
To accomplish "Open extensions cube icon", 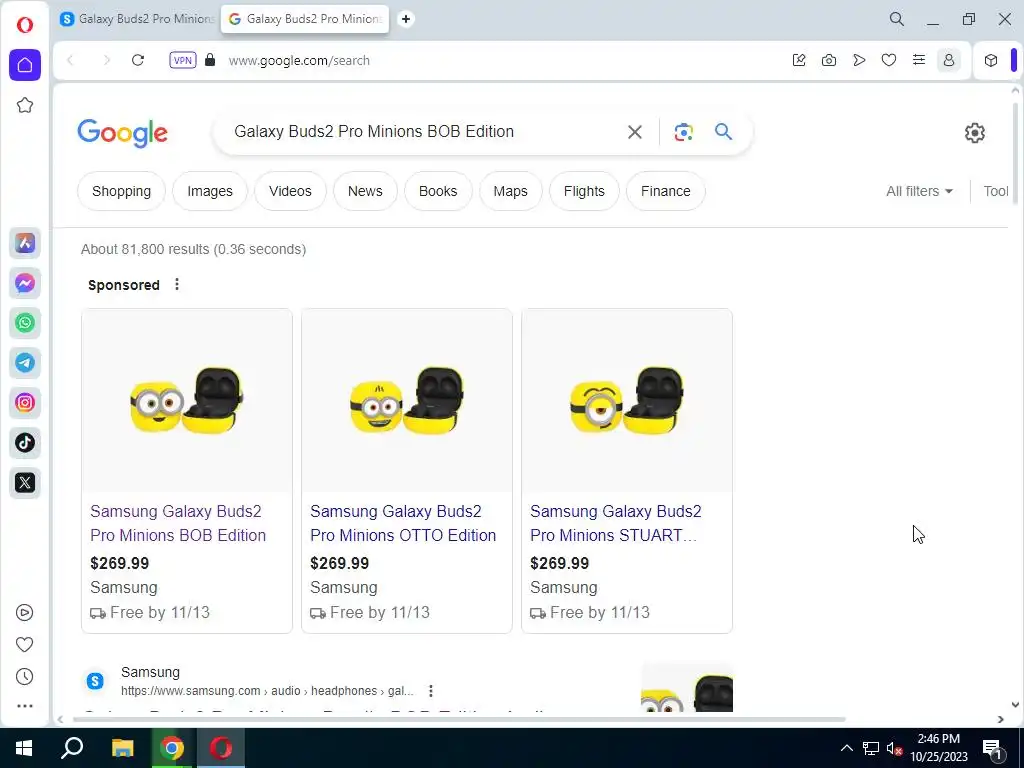I will click(x=991, y=60).
